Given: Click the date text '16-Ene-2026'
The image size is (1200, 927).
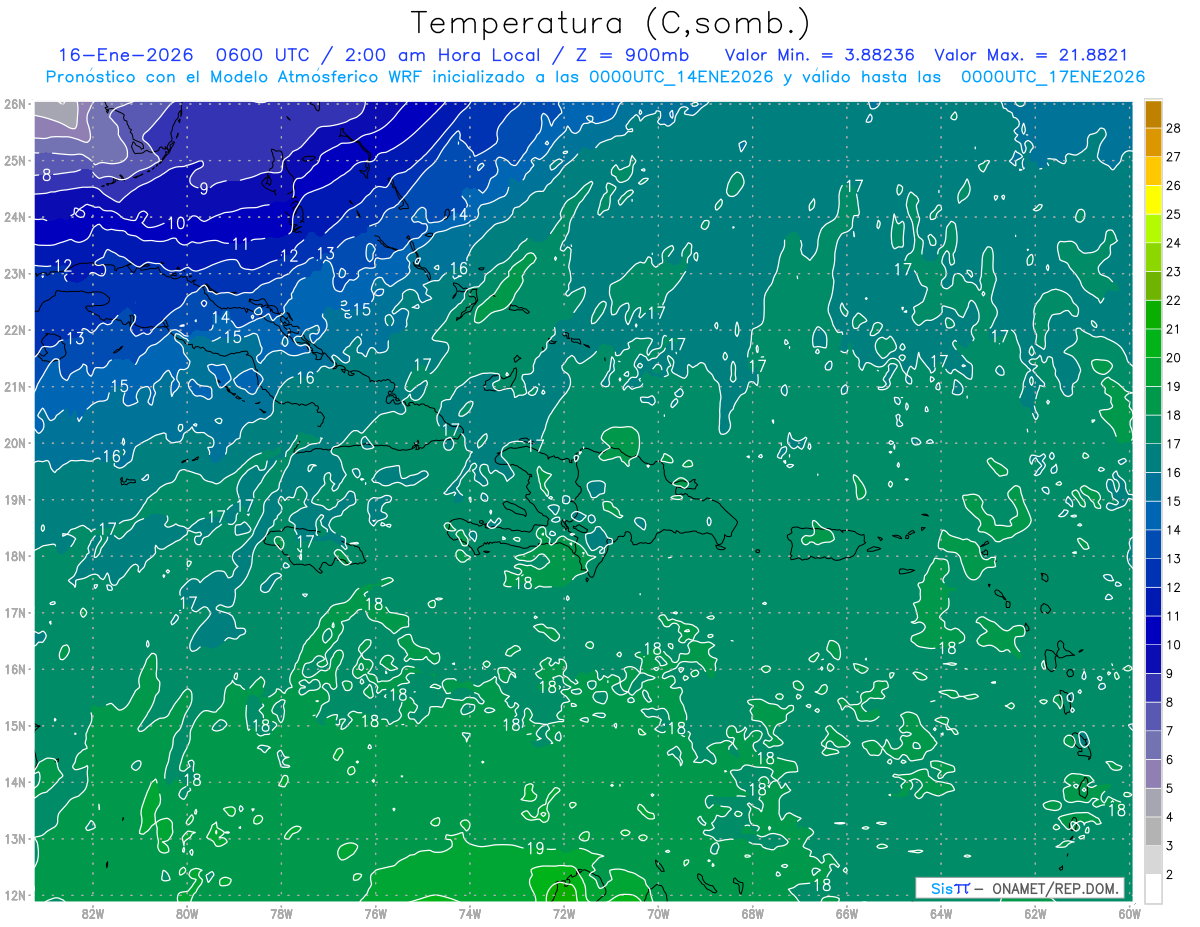Looking at the screenshot, I should click(127, 56).
